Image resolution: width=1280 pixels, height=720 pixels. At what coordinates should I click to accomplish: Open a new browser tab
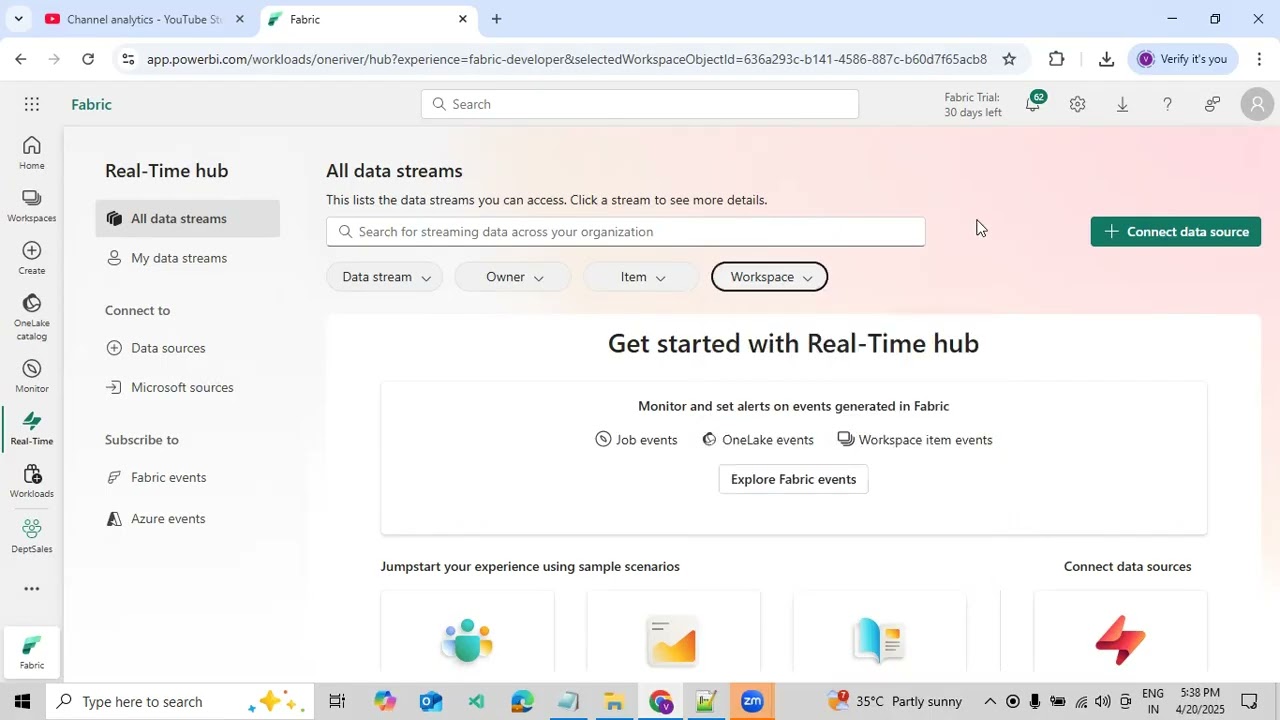click(x=496, y=19)
